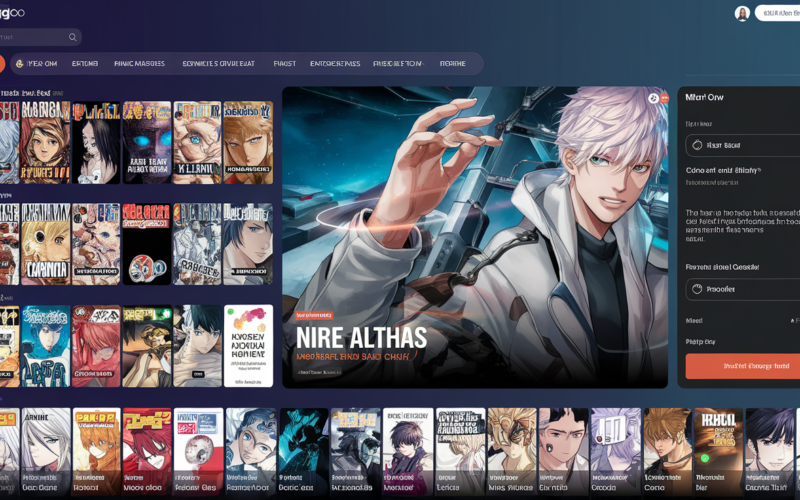Switch to the 'FIAGST' navigation tab
The height and width of the screenshot is (500, 800).
(285, 64)
